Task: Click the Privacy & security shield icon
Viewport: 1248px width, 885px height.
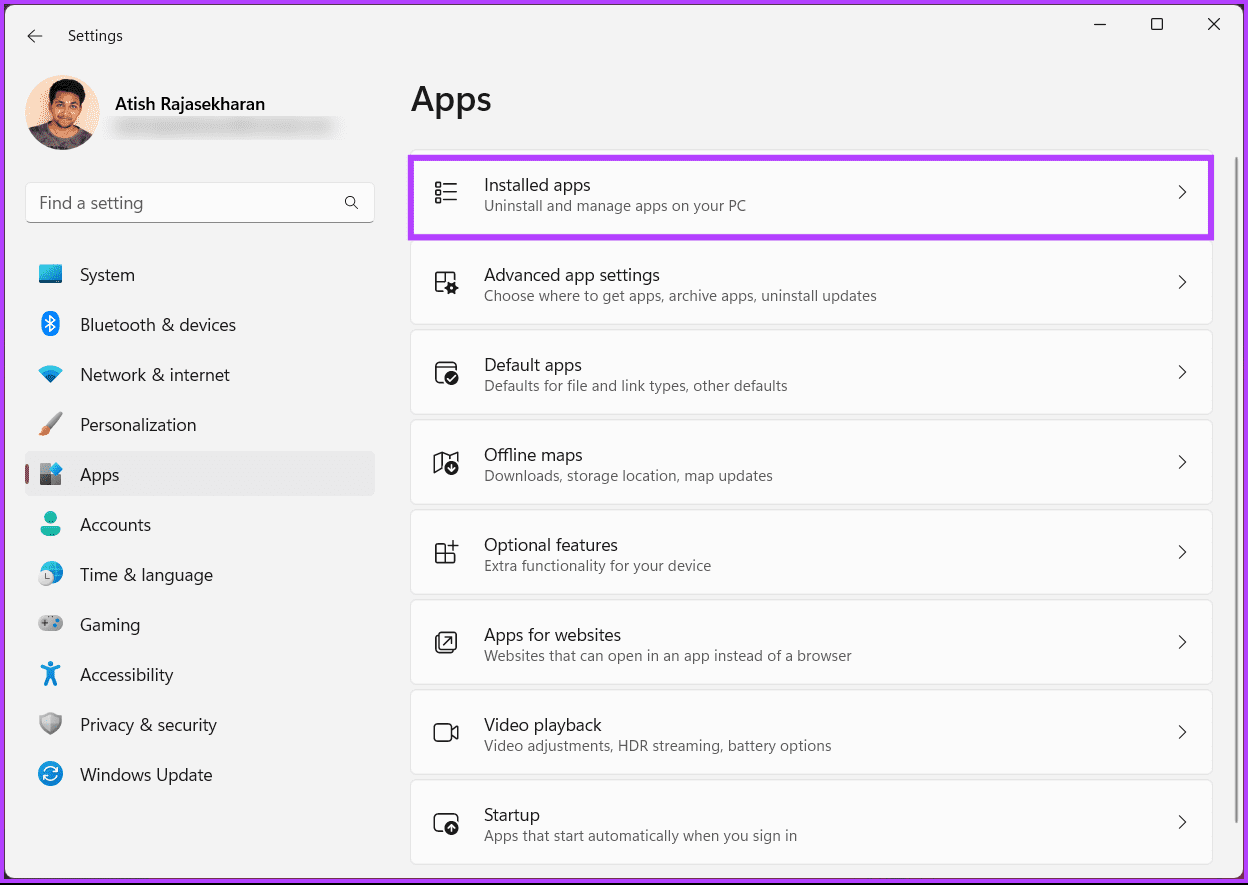Action: [51, 724]
